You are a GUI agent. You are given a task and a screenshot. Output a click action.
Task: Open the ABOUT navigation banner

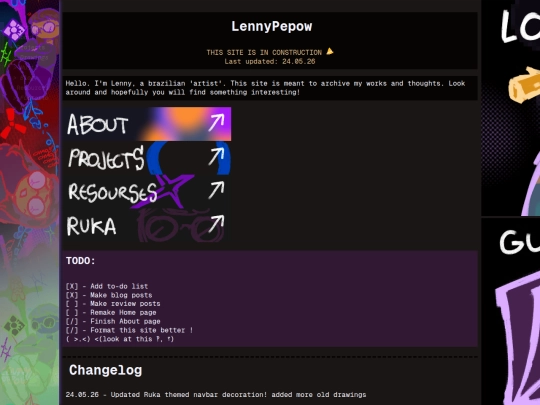coord(147,124)
